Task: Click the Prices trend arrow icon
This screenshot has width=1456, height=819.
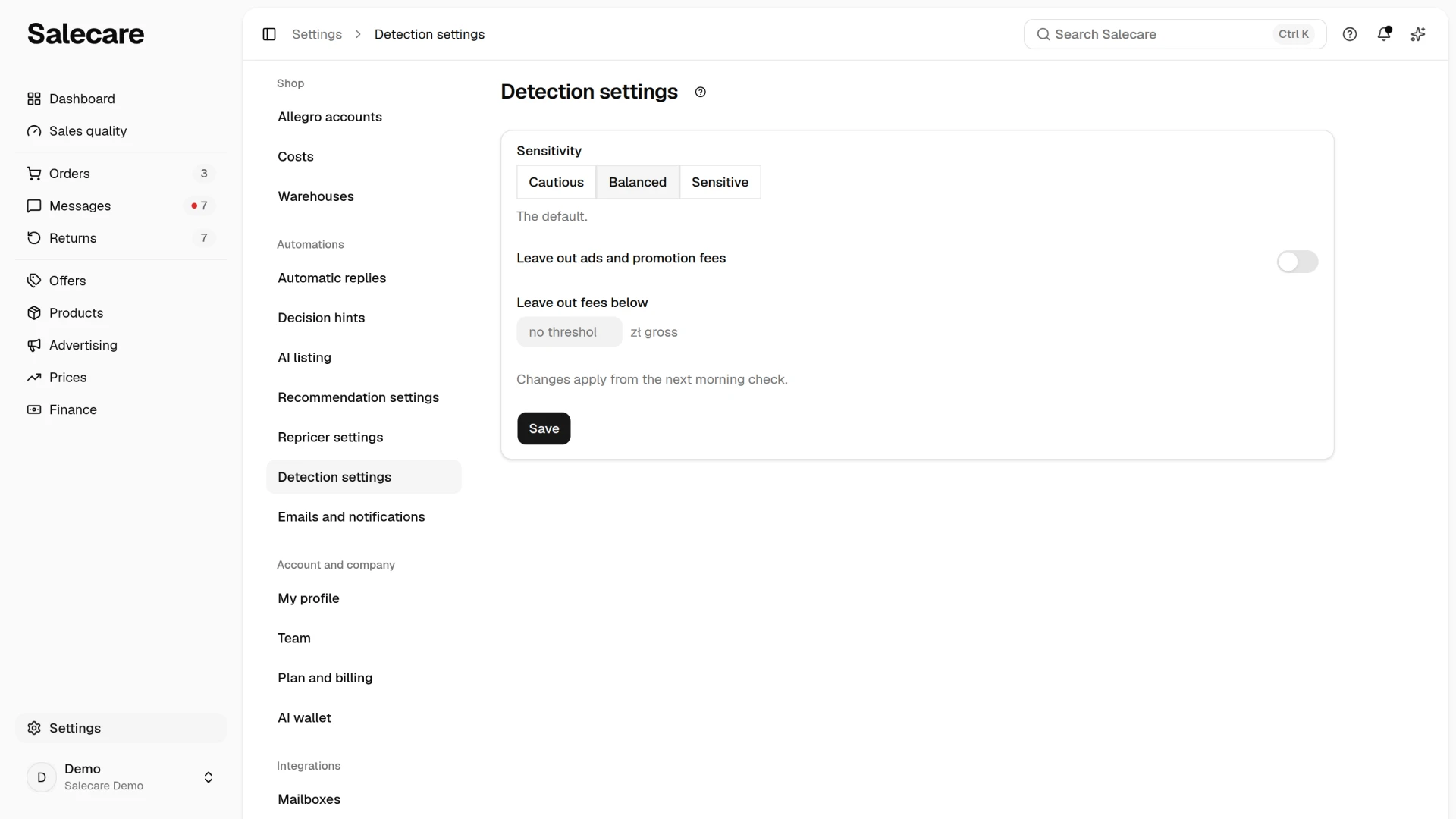Action: click(x=34, y=378)
